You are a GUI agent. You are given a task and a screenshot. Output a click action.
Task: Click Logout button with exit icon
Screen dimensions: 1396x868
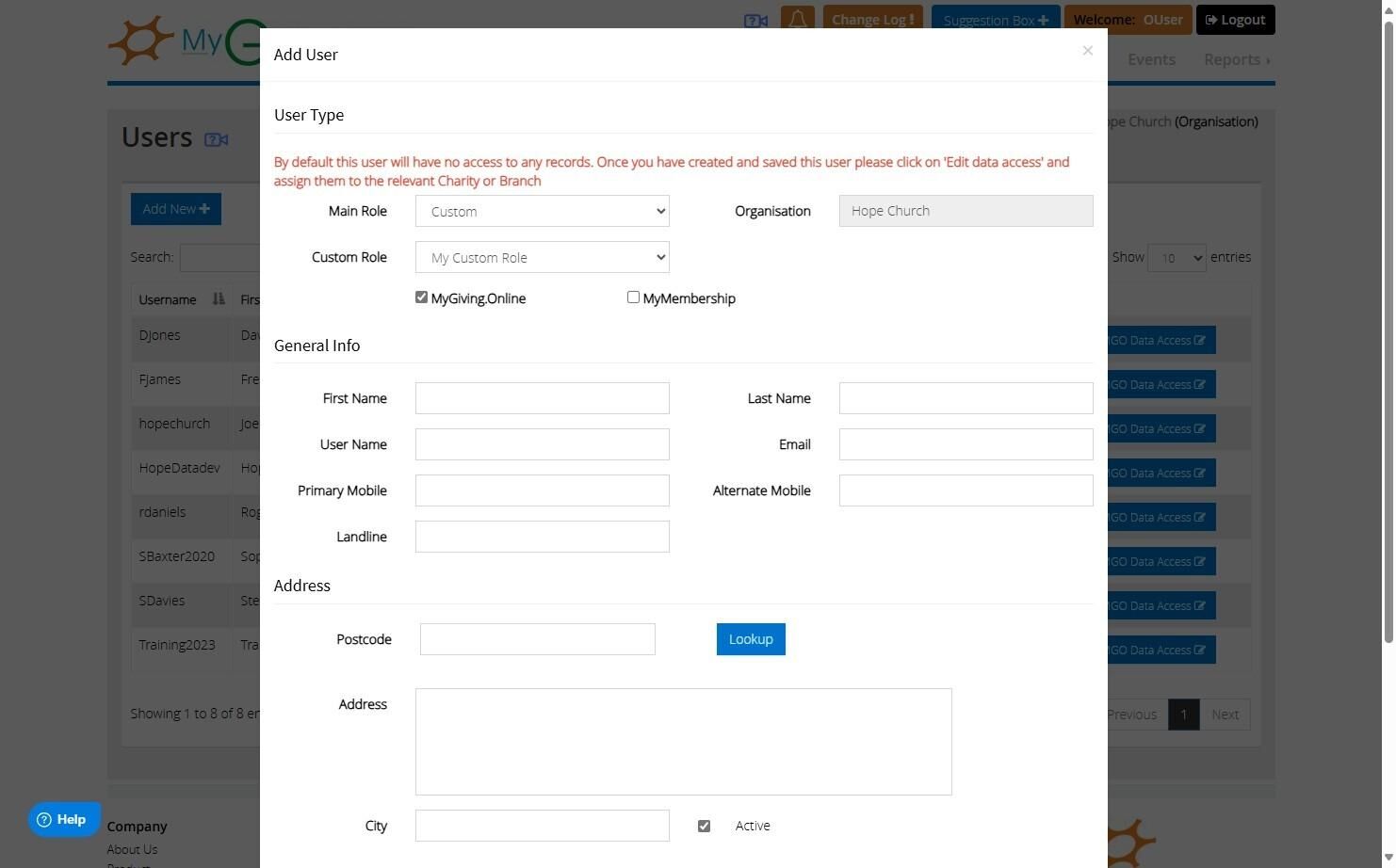point(1235,20)
